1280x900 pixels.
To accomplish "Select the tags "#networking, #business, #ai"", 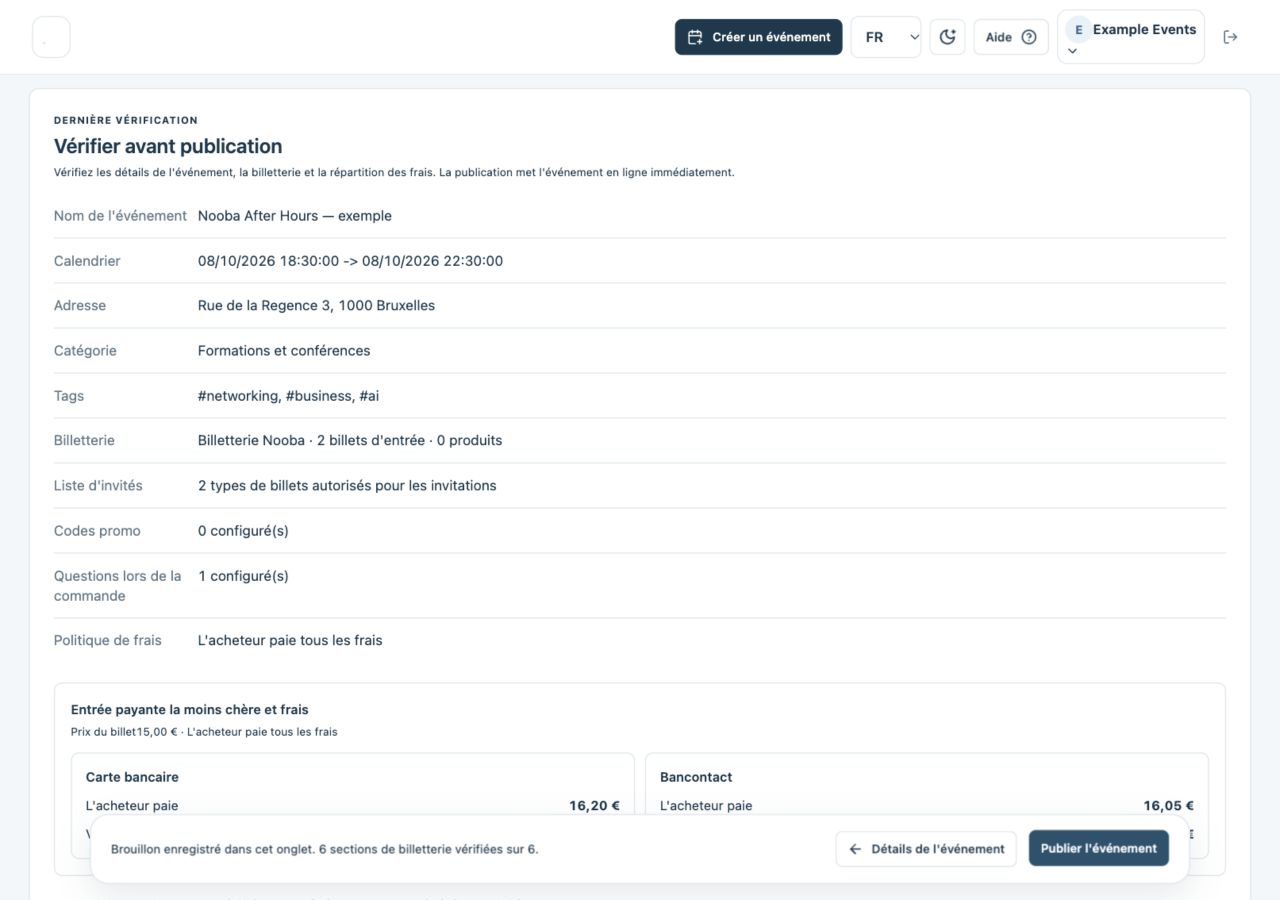I will point(288,396).
